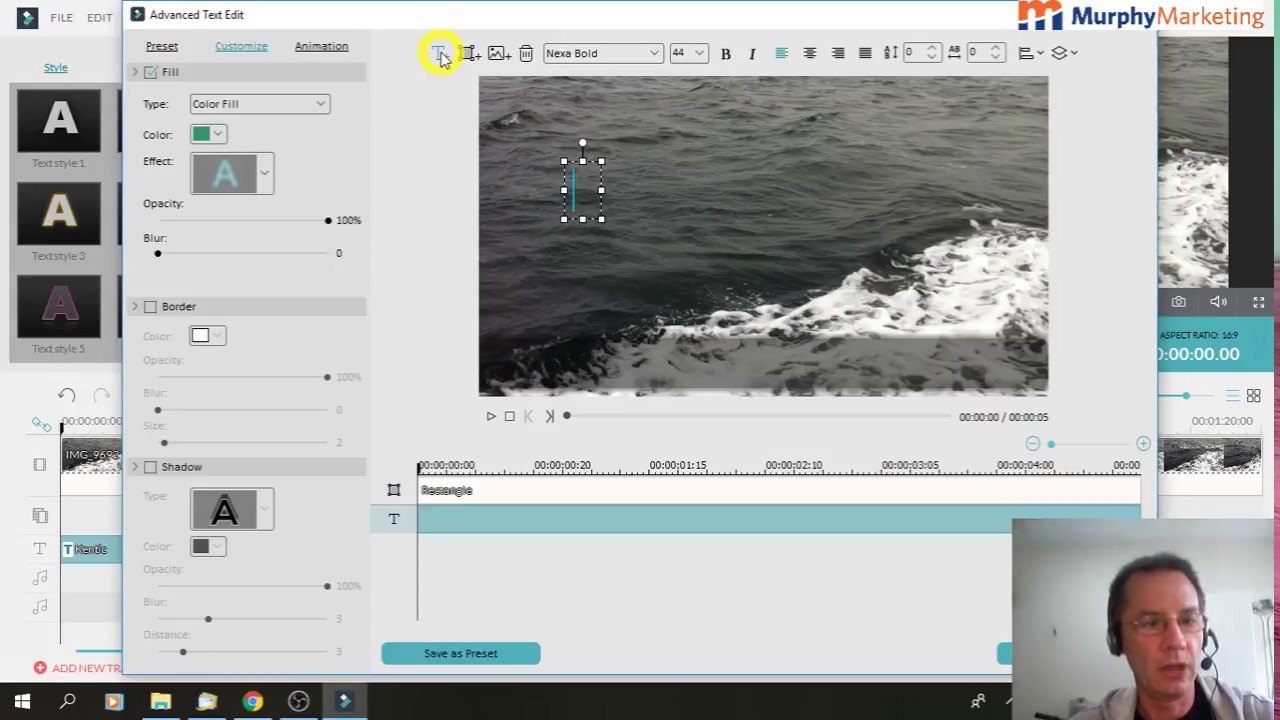Screen dimensions: 1280x720
Task: Zoom out the text timeline
Action: (1033, 443)
